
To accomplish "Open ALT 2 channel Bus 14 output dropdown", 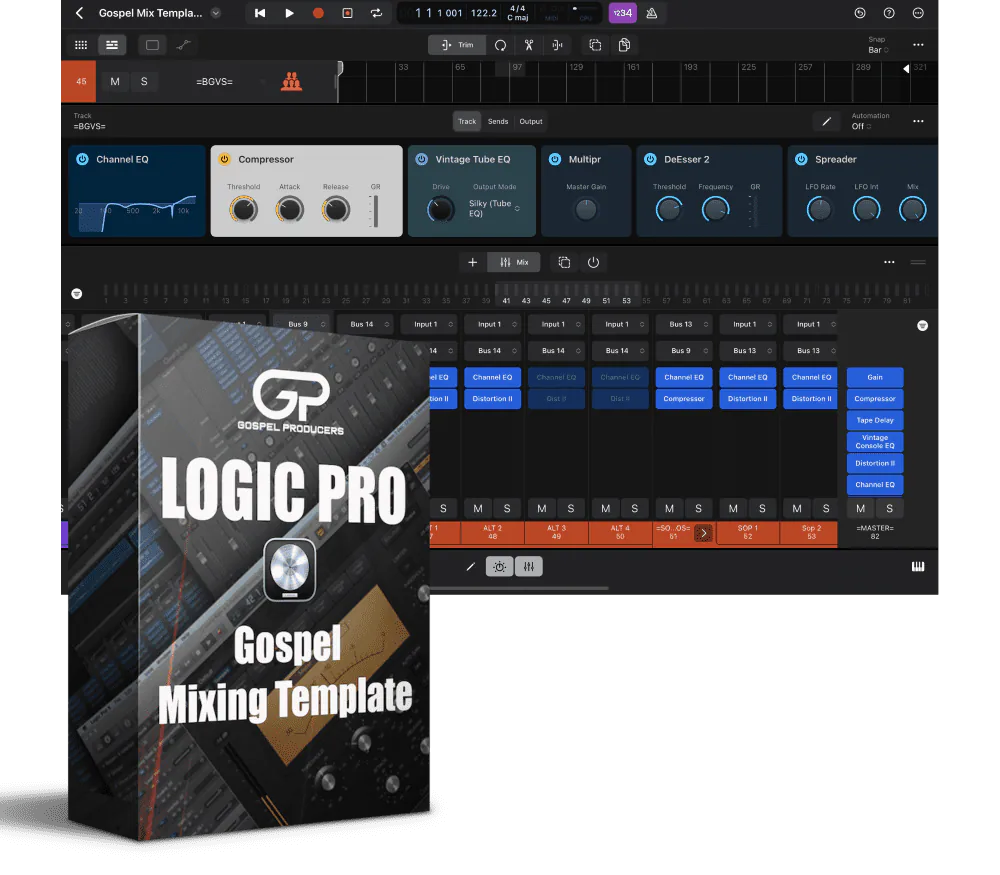I will pyautogui.click(x=492, y=350).
